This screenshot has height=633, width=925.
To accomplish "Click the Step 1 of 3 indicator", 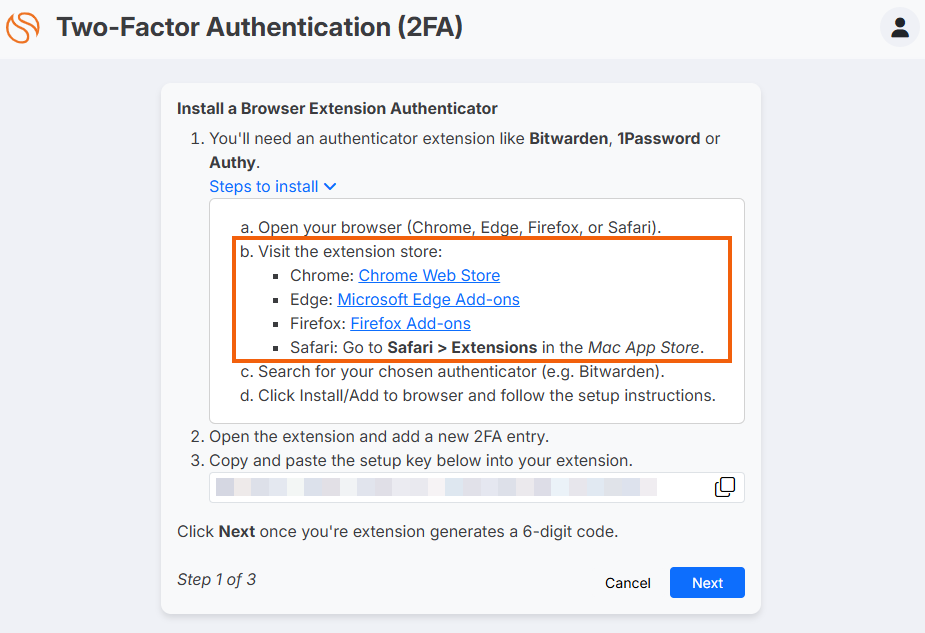I will click(217, 579).
